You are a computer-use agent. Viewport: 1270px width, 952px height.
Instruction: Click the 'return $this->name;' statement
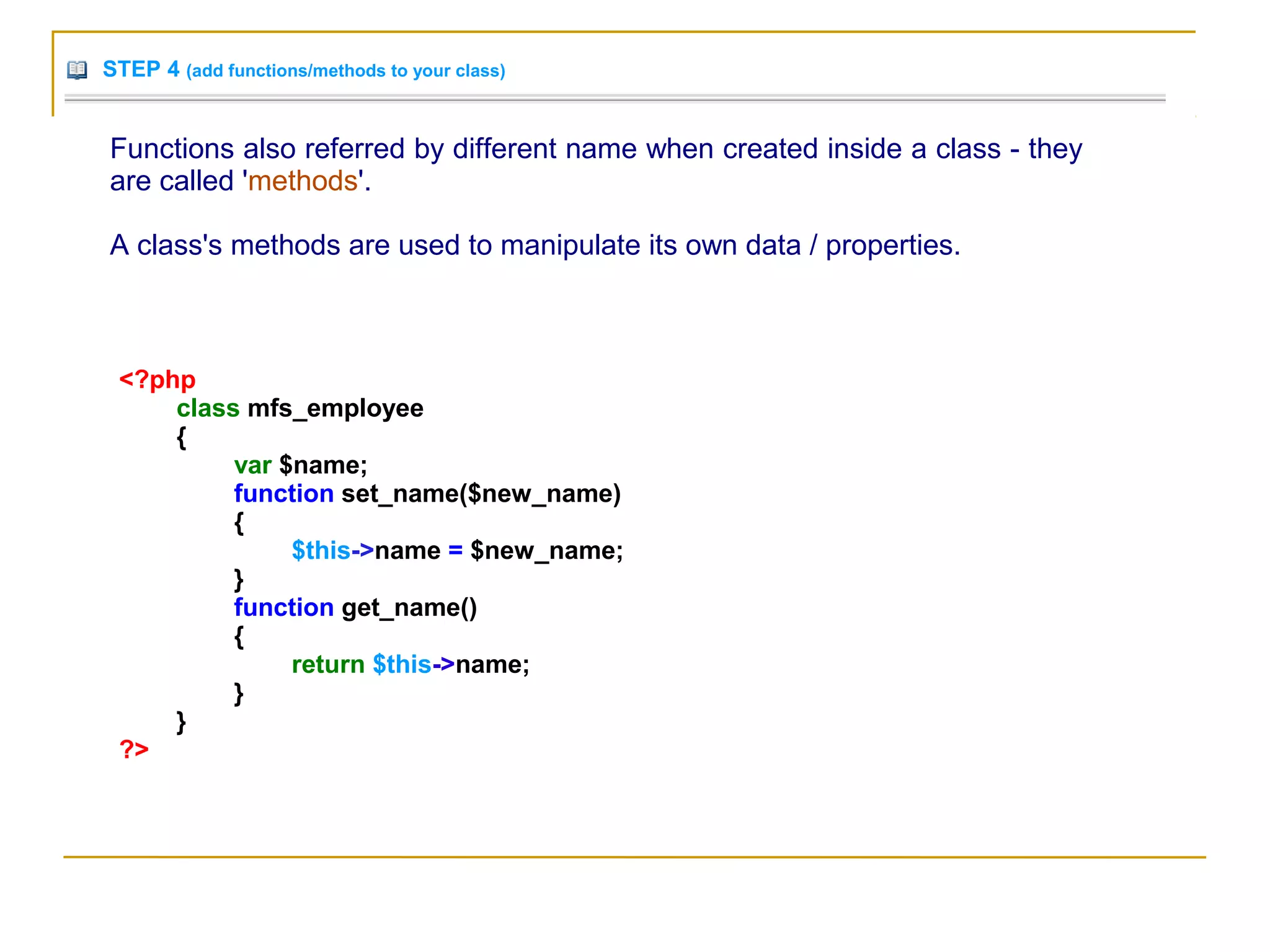click(x=411, y=665)
